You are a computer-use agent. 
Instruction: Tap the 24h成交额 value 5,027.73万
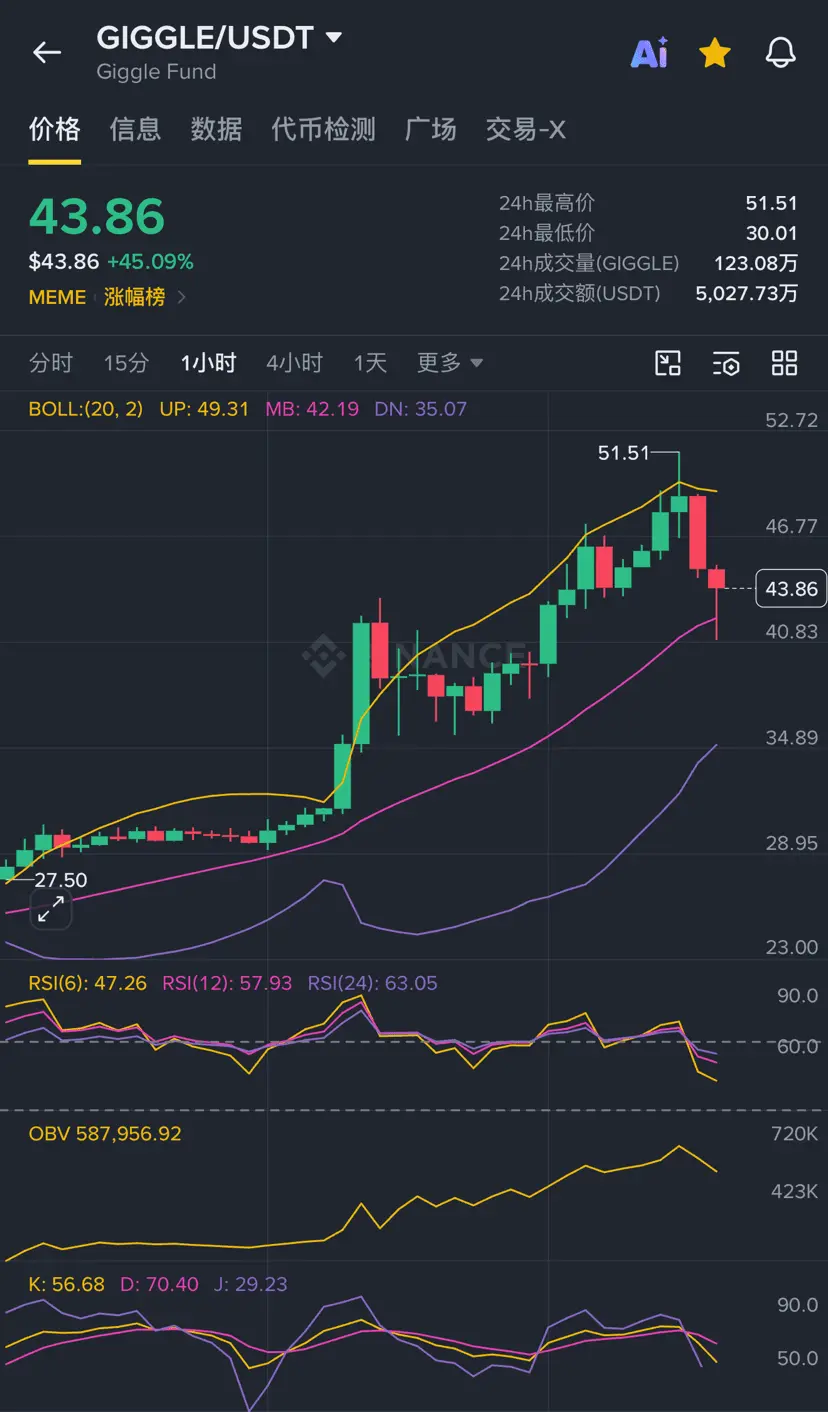pyautogui.click(x=746, y=293)
